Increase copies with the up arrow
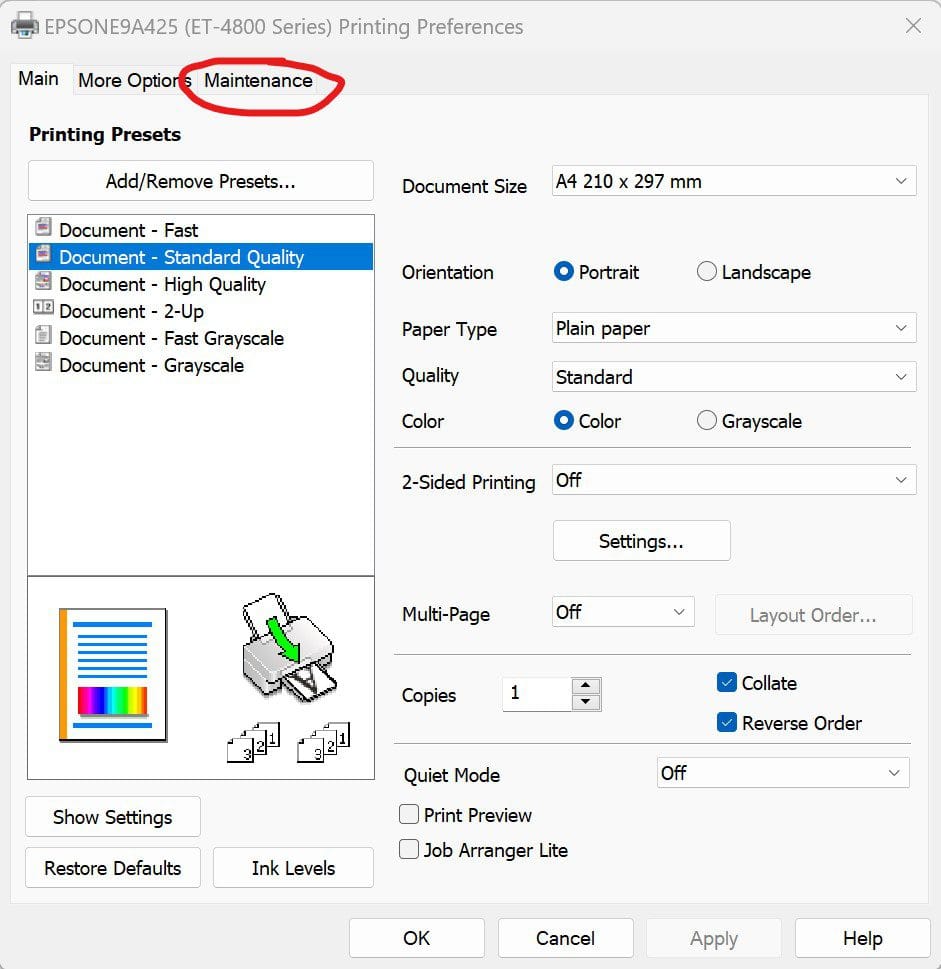 [x=586, y=685]
